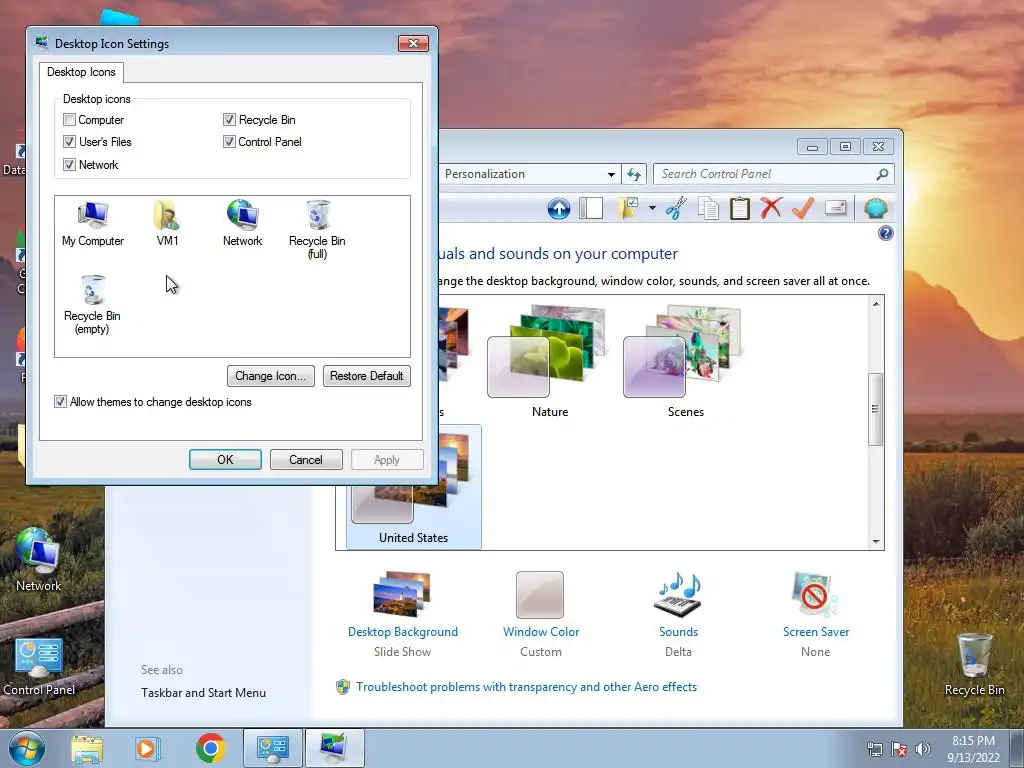Open the Control Panel desktop shortcut
The image size is (1024, 768).
click(39, 667)
